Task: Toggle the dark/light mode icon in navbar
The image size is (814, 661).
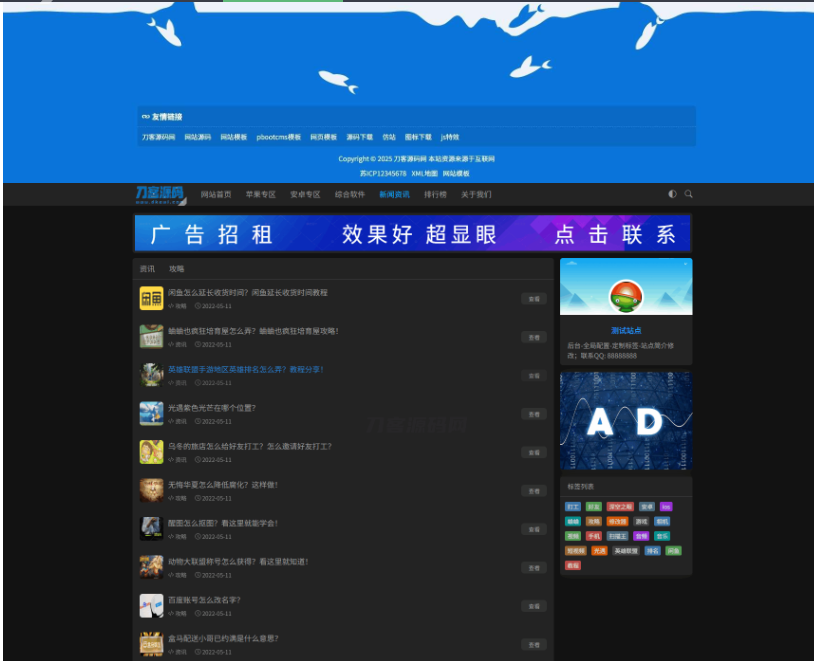Action: [x=672, y=194]
